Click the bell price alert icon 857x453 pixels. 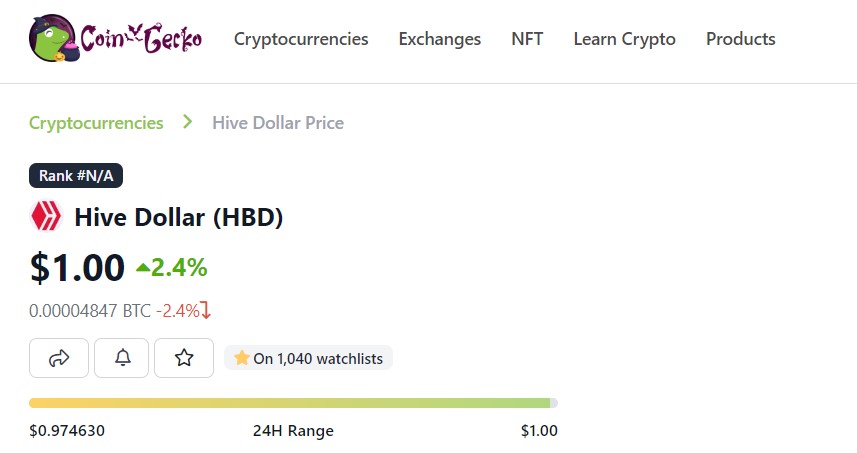tap(121, 358)
